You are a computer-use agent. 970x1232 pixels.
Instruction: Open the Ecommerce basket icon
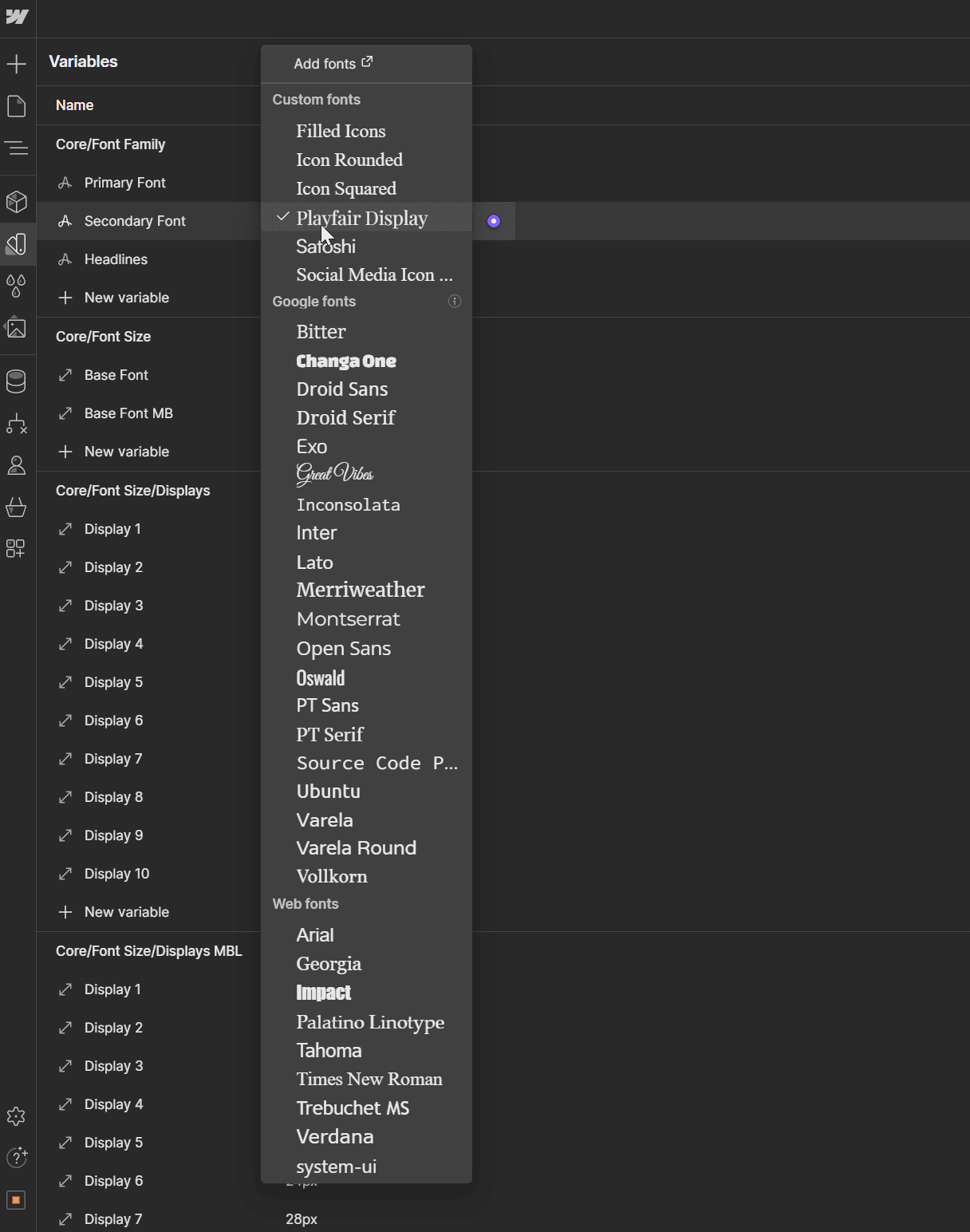[17, 507]
